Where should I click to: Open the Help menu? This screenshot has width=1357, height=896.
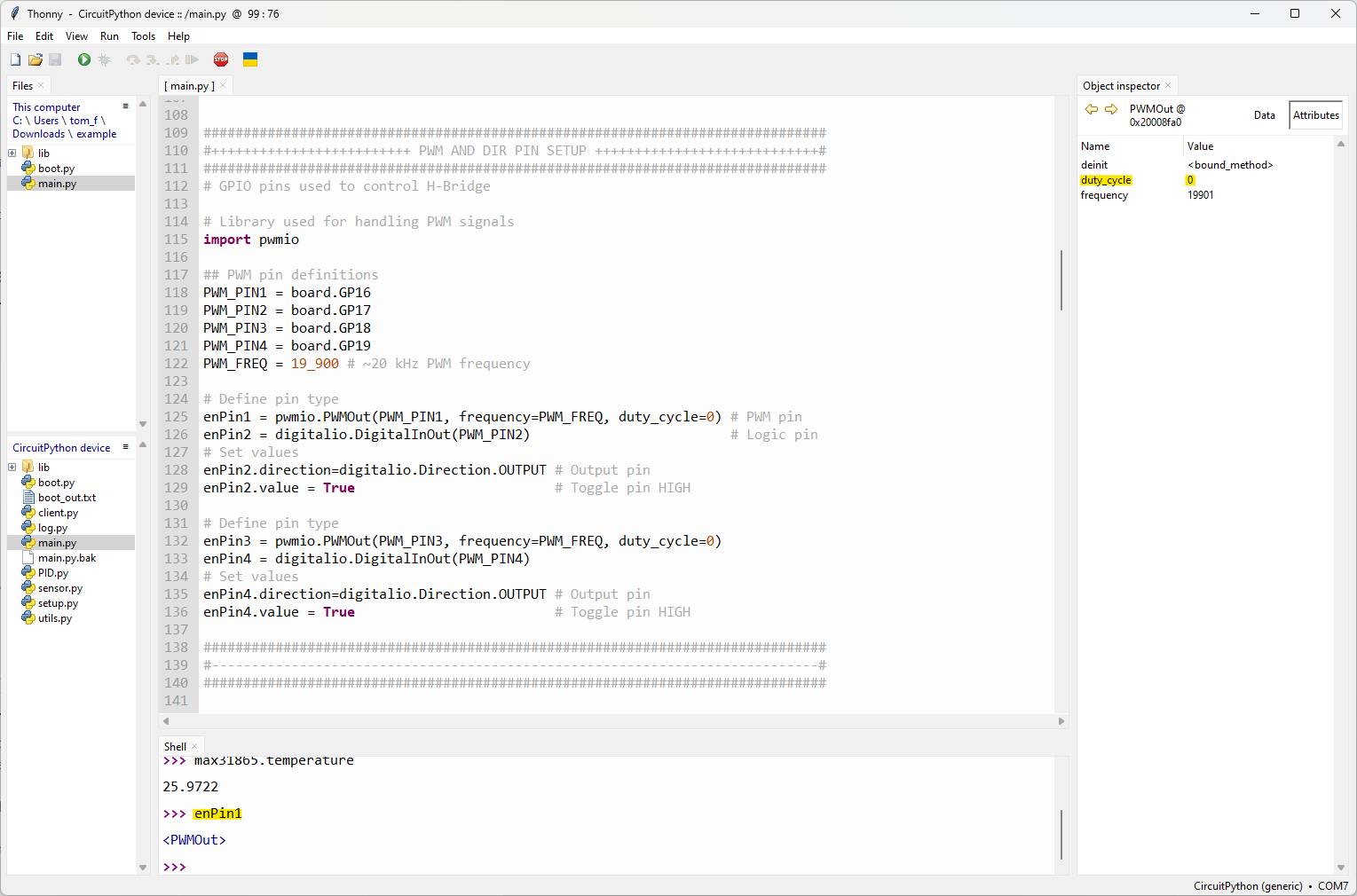click(x=178, y=36)
